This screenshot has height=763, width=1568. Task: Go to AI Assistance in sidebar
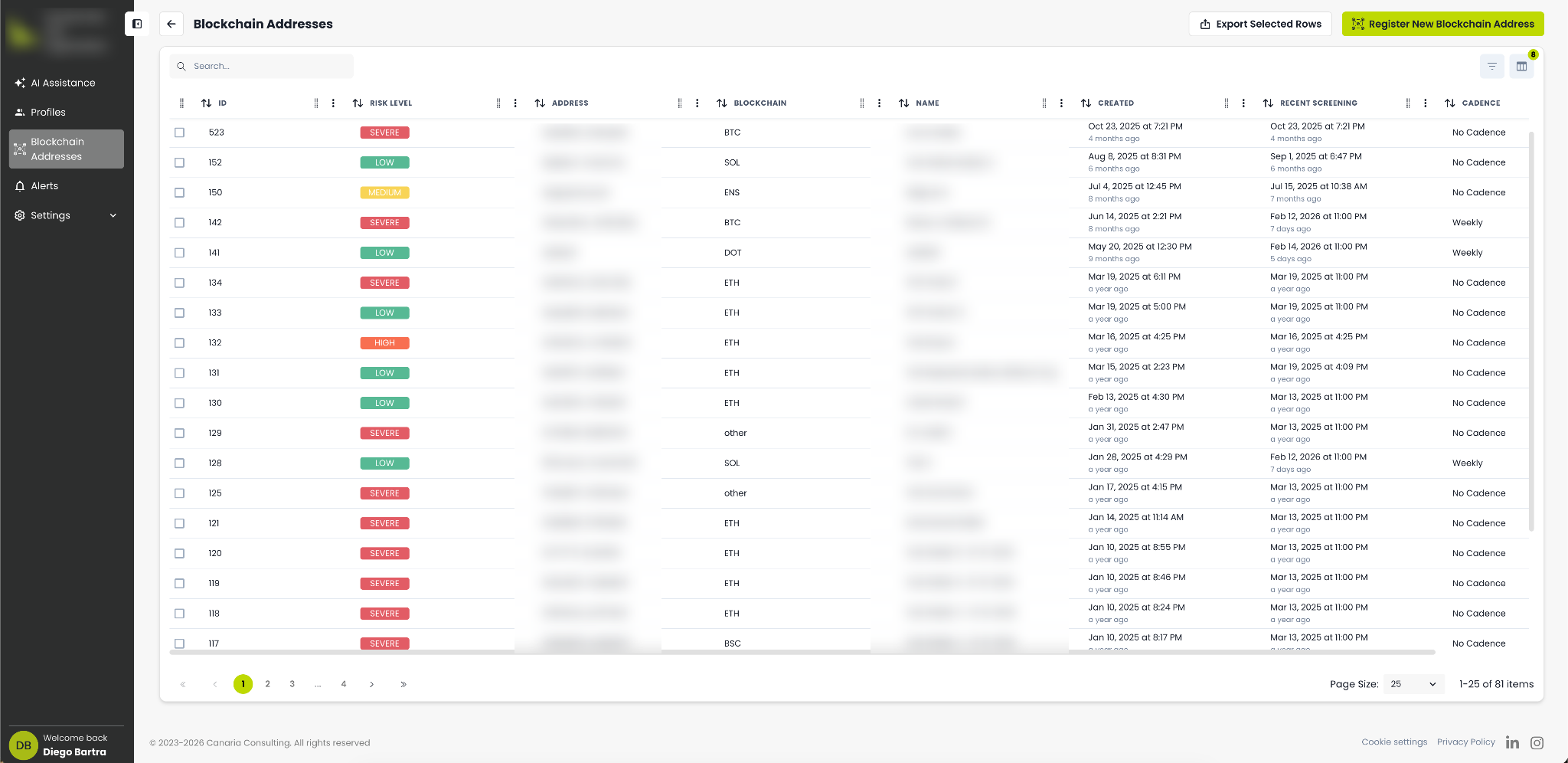point(63,83)
